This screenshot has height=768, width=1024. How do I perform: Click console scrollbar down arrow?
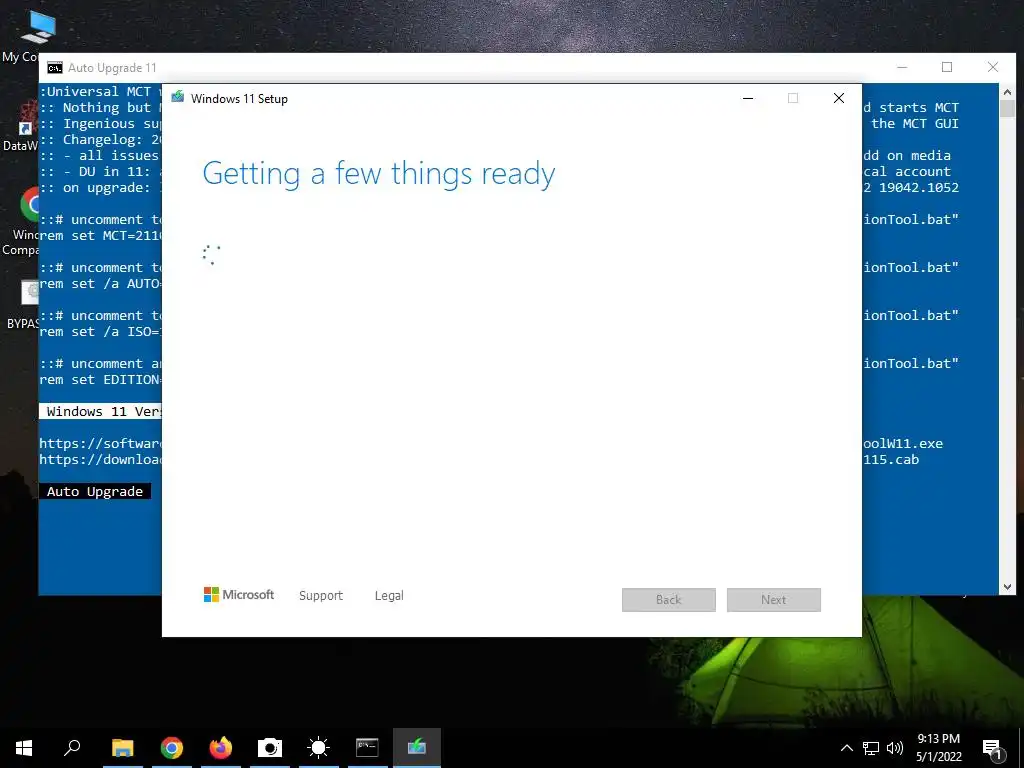click(x=1007, y=587)
